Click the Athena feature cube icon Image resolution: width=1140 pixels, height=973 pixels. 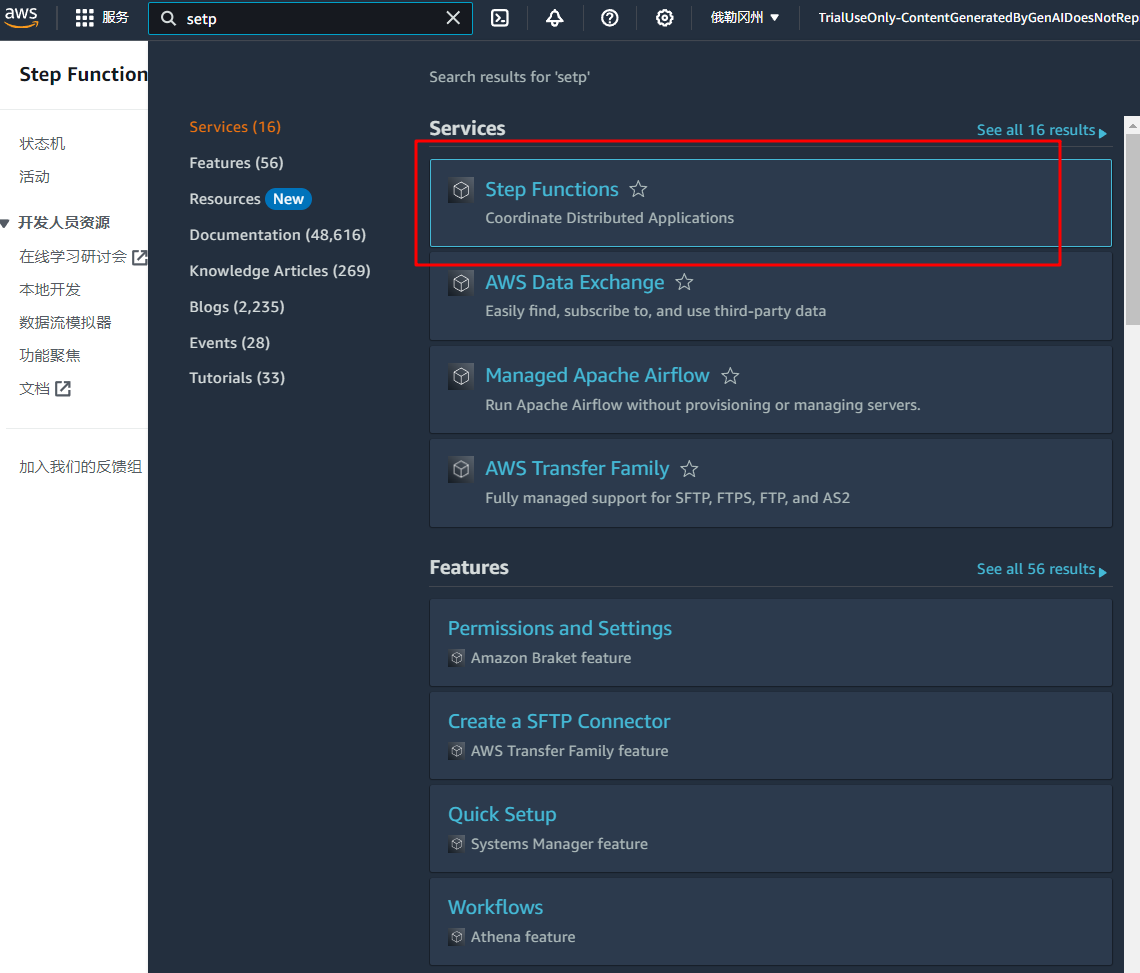457,937
